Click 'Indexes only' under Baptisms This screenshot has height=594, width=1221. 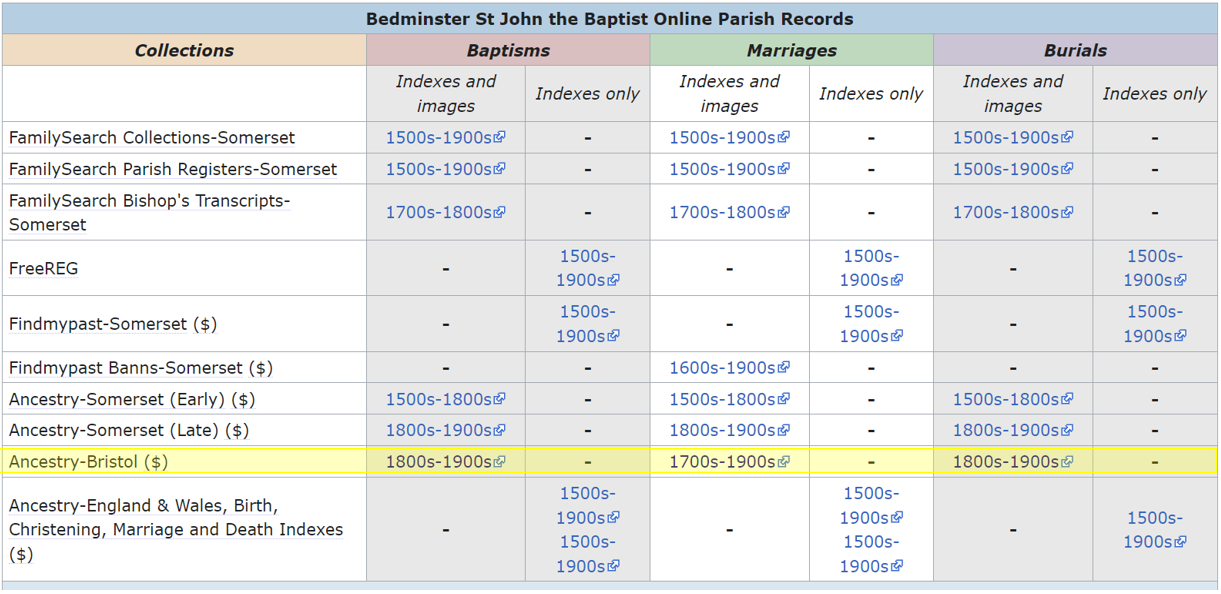pos(588,94)
